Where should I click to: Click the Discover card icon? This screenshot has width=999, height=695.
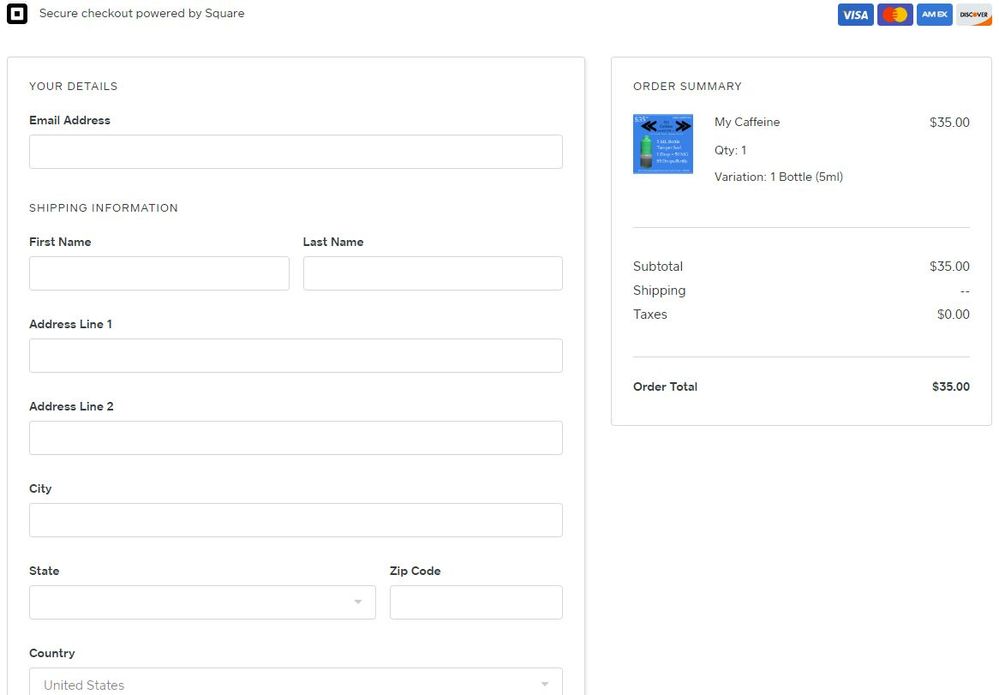pos(974,15)
